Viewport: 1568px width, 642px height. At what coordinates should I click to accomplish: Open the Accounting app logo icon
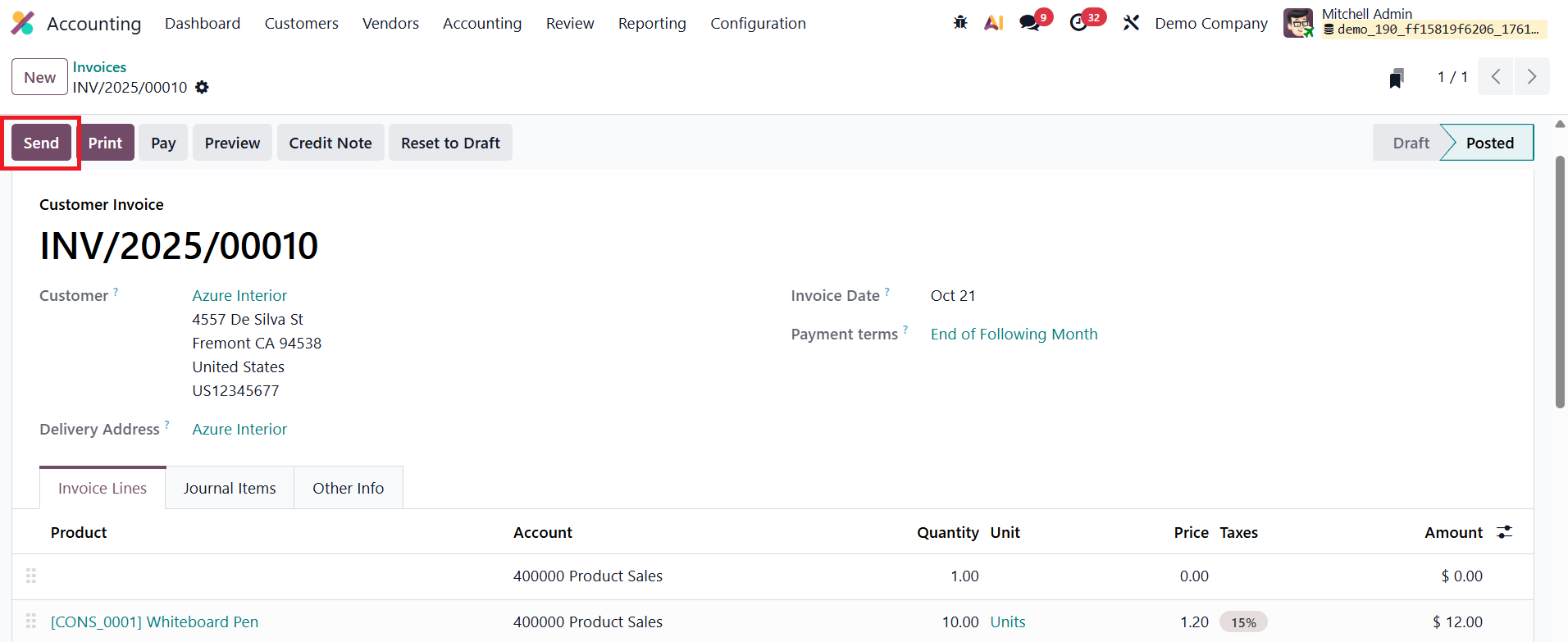[x=23, y=23]
